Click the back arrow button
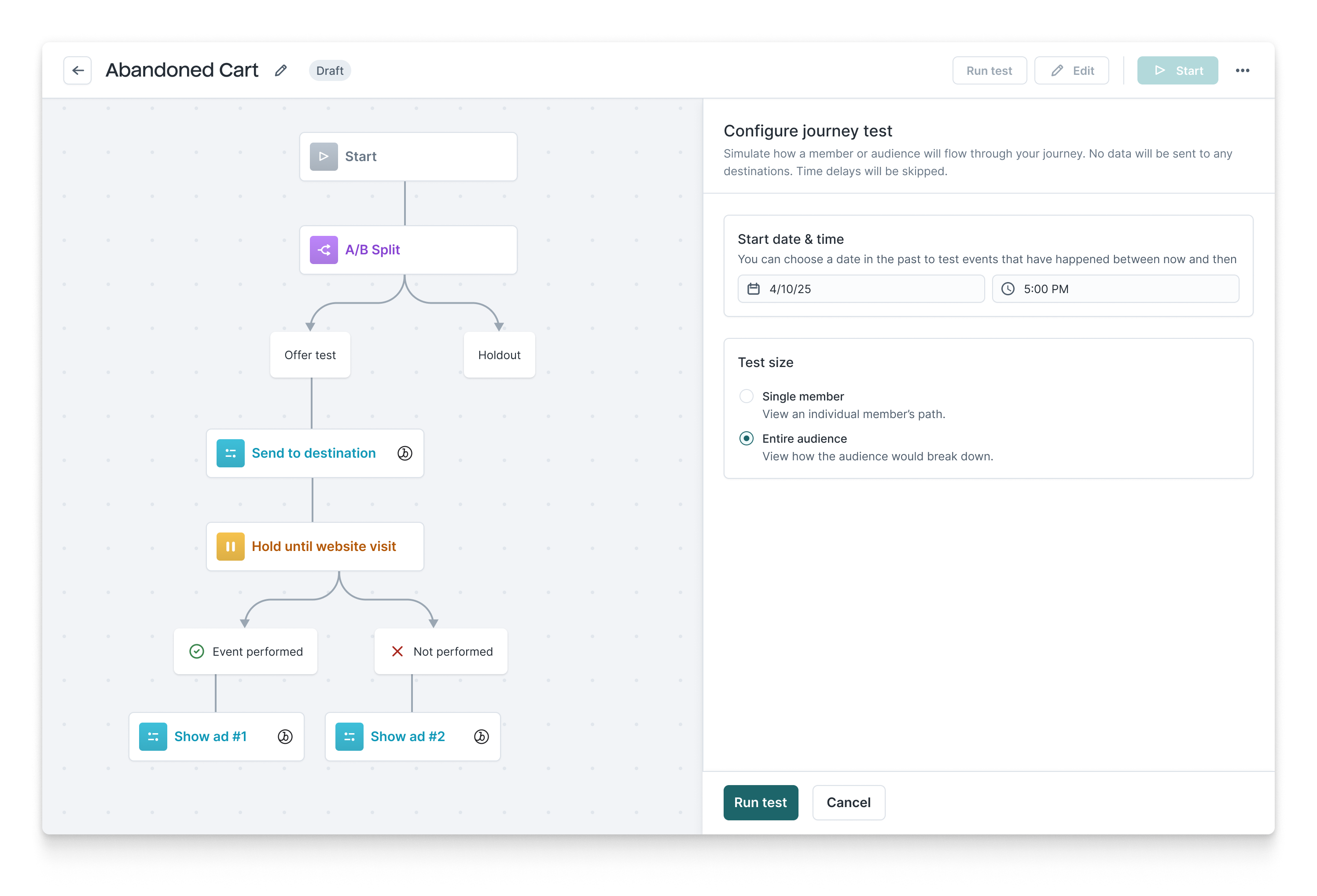Image resolution: width=1317 pixels, height=896 pixels. (77, 70)
